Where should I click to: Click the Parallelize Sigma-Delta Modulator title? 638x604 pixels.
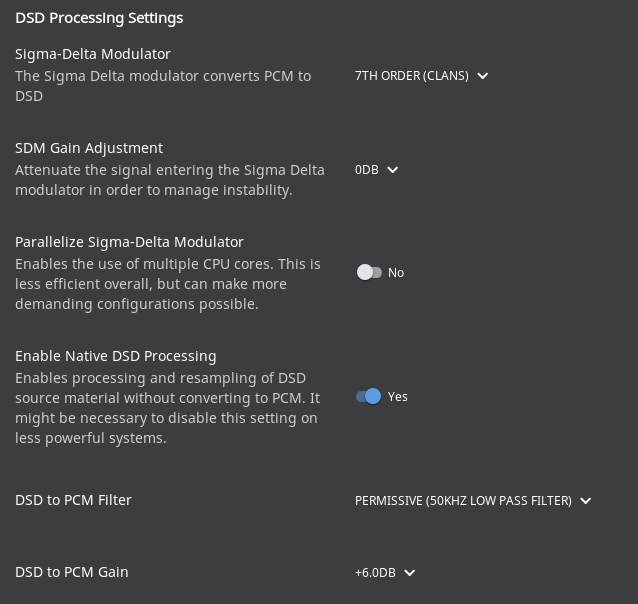(x=129, y=242)
